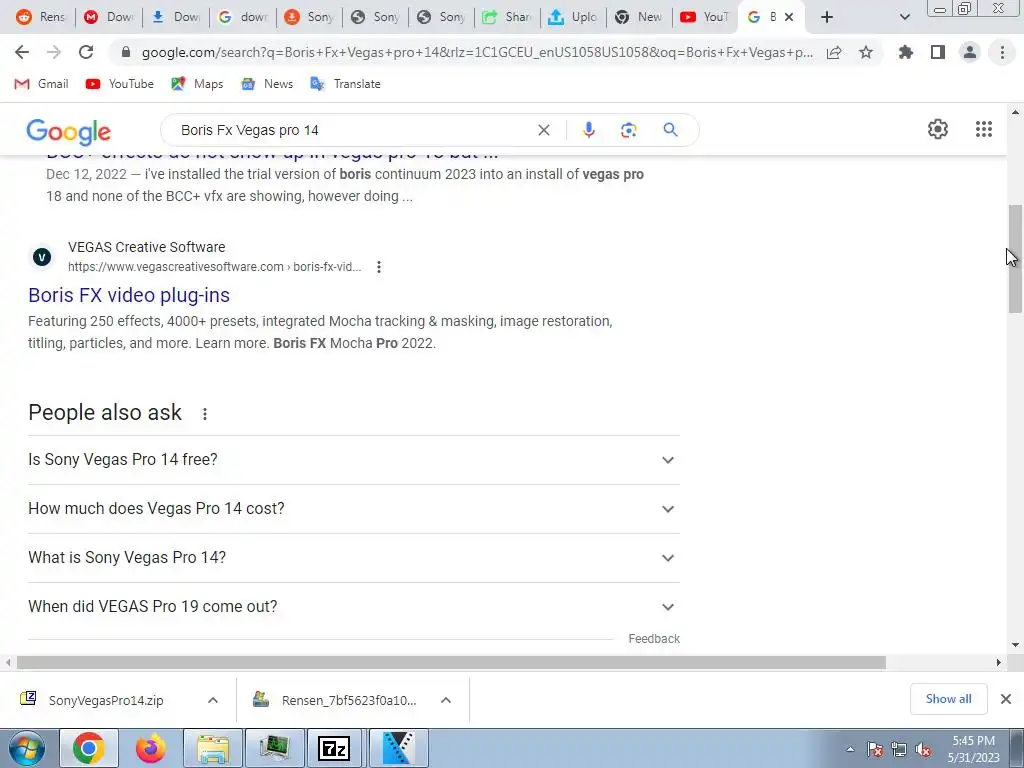The height and width of the screenshot is (768, 1024).
Task: Click Show all downloads button
Action: click(x=948, y=699)
